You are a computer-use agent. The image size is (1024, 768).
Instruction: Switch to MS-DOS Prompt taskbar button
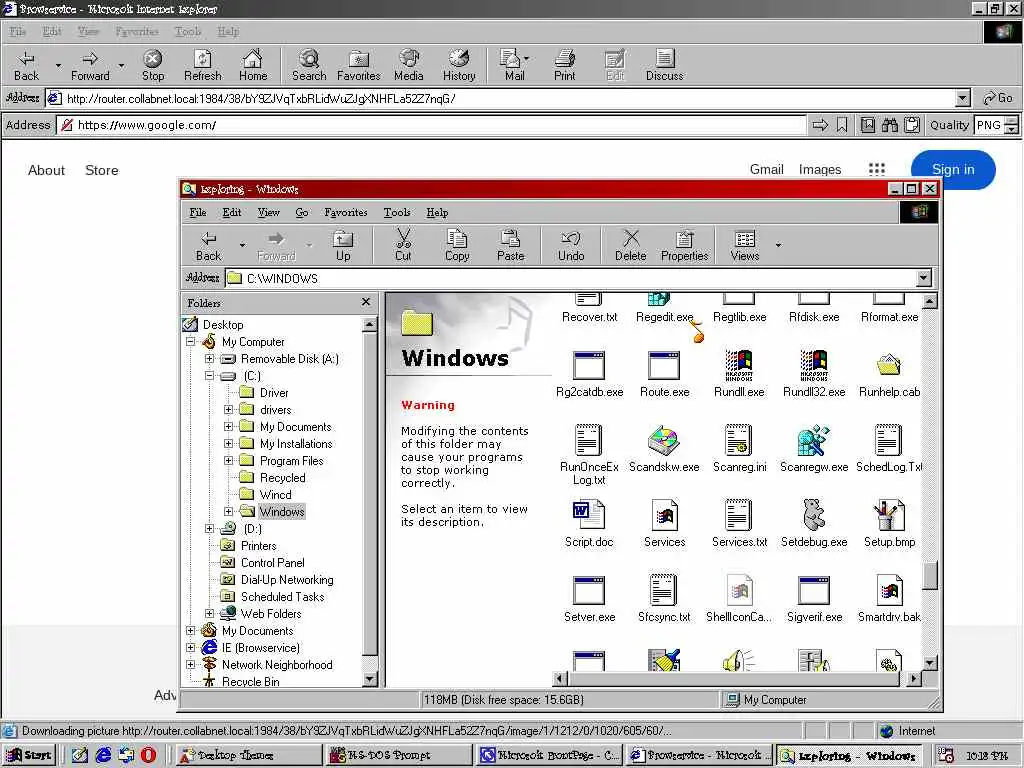pyautogui.click(x=398, y=755)
